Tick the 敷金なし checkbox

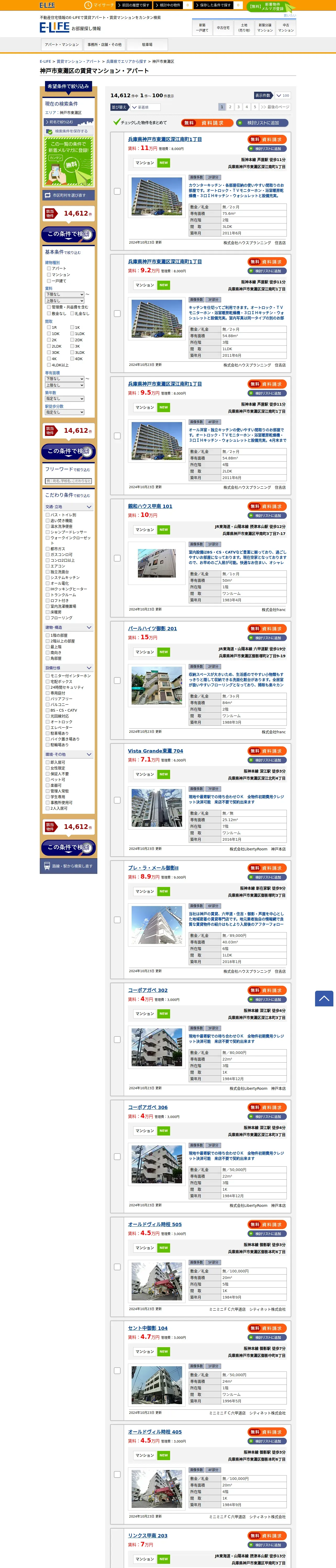(49, 314)
